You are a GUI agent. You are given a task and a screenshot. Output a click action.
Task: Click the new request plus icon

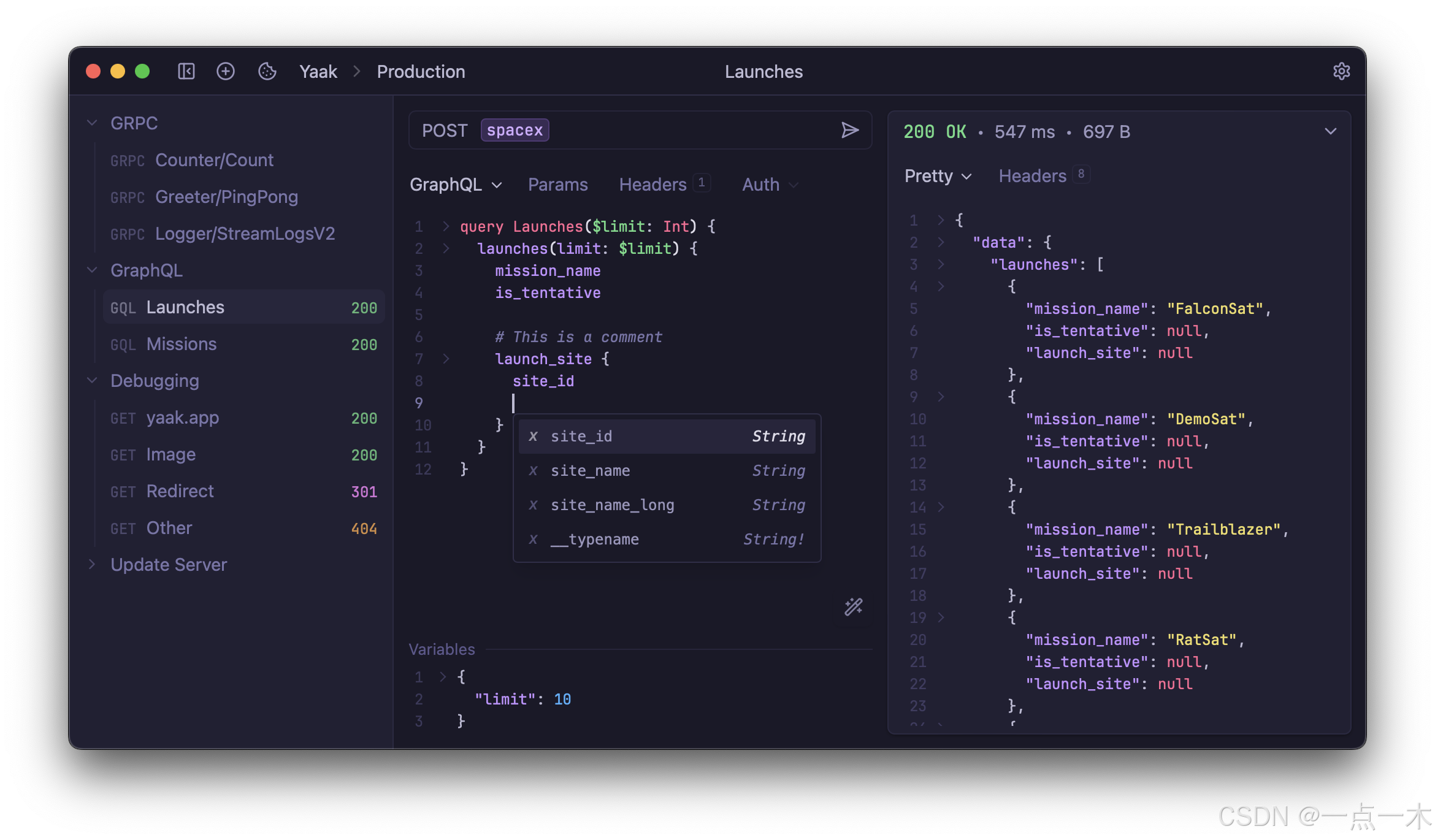coord(226,72)
